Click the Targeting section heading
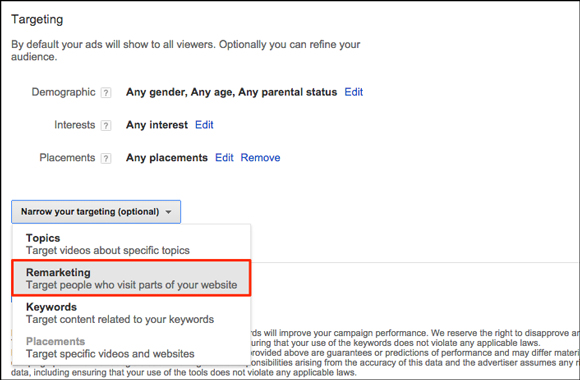Viewport: 580px width, 380px height. pyautogui.click(x=37, y=20)
